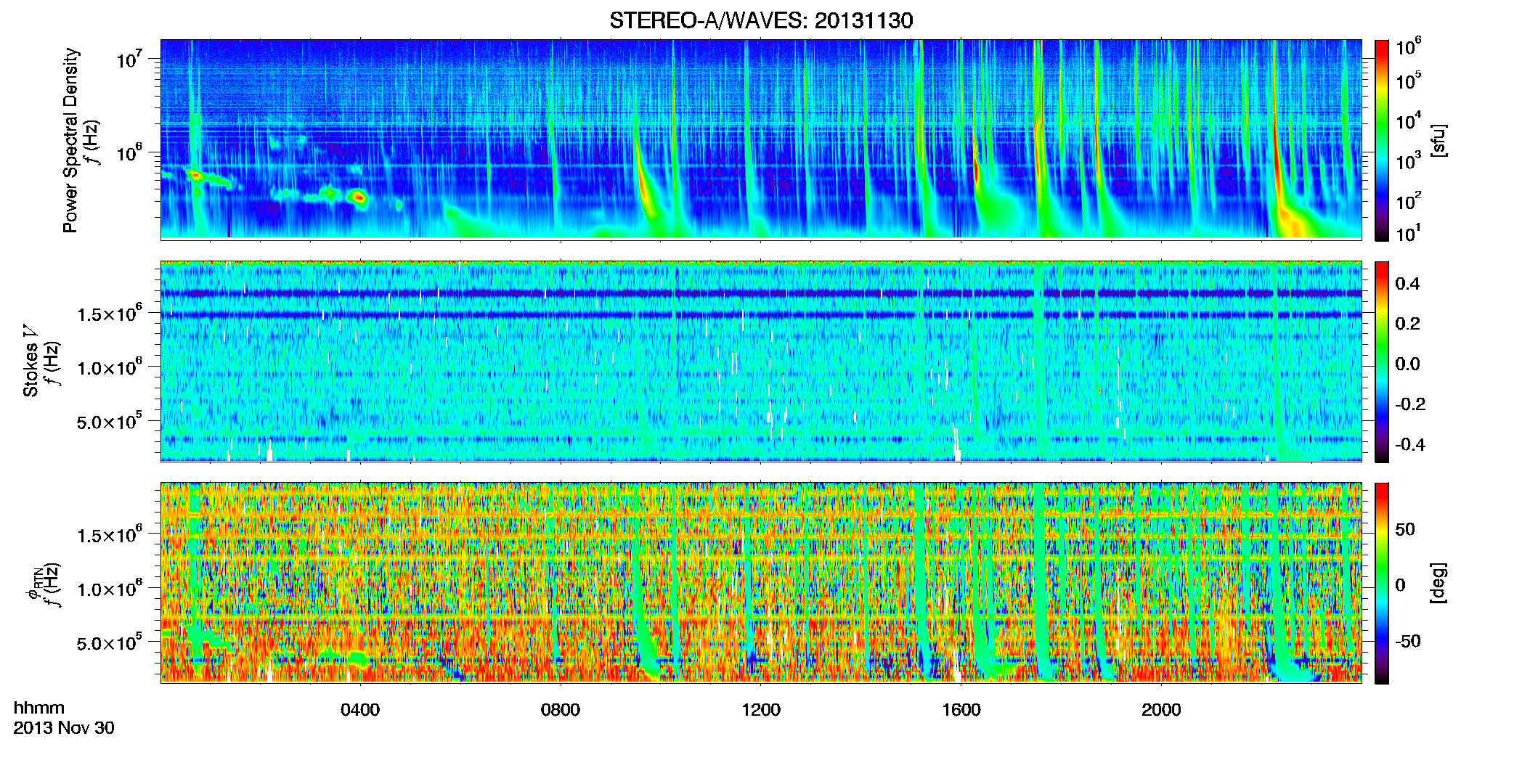
Task: Click the STEREO-A/WAVES: 20131130 plot title
Action: [761, 20]
